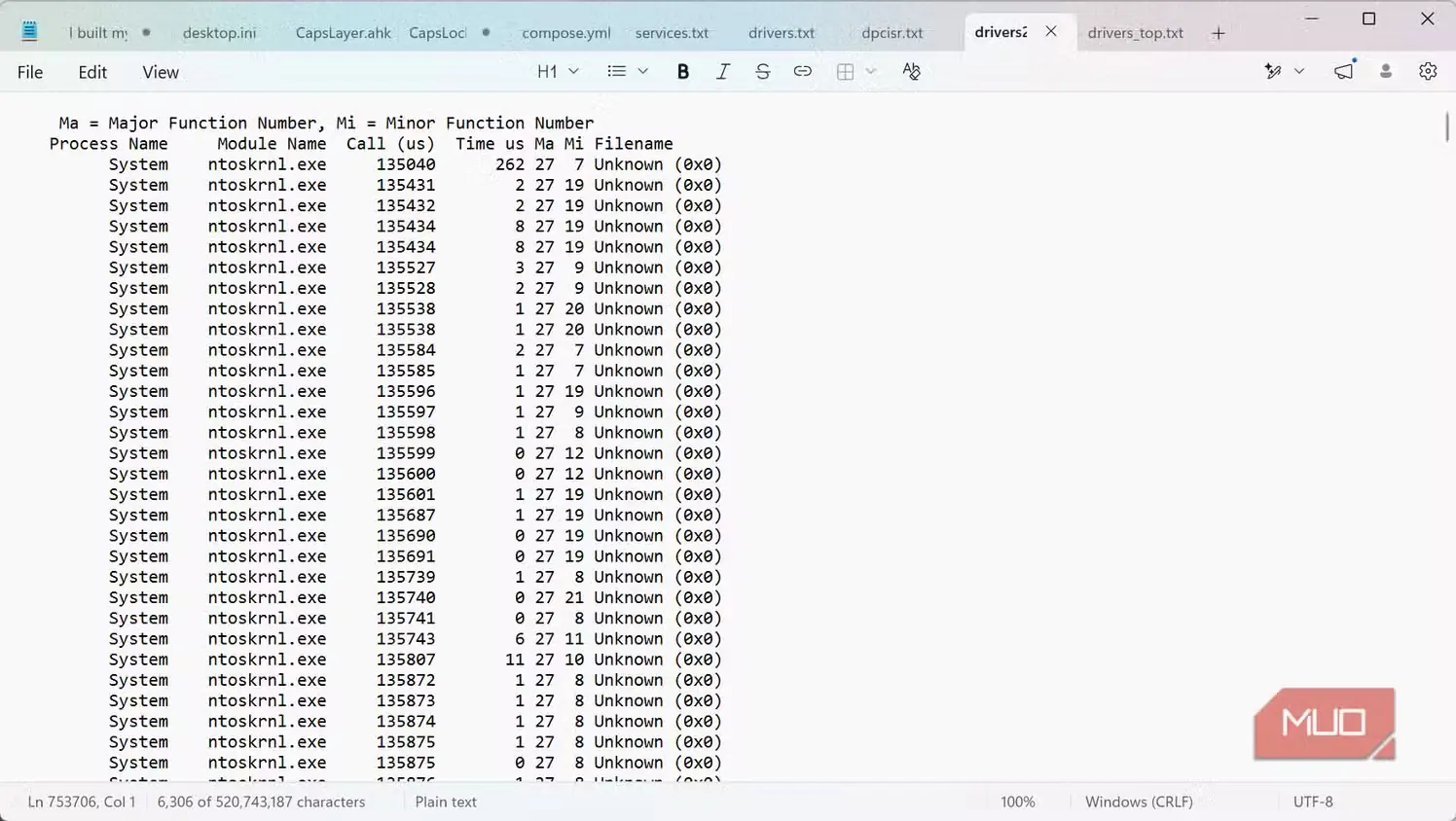Click the Windows (CRLF) line ending indicator
1456x821 pixels.
pyautogui.click(x=1139, y=802)
